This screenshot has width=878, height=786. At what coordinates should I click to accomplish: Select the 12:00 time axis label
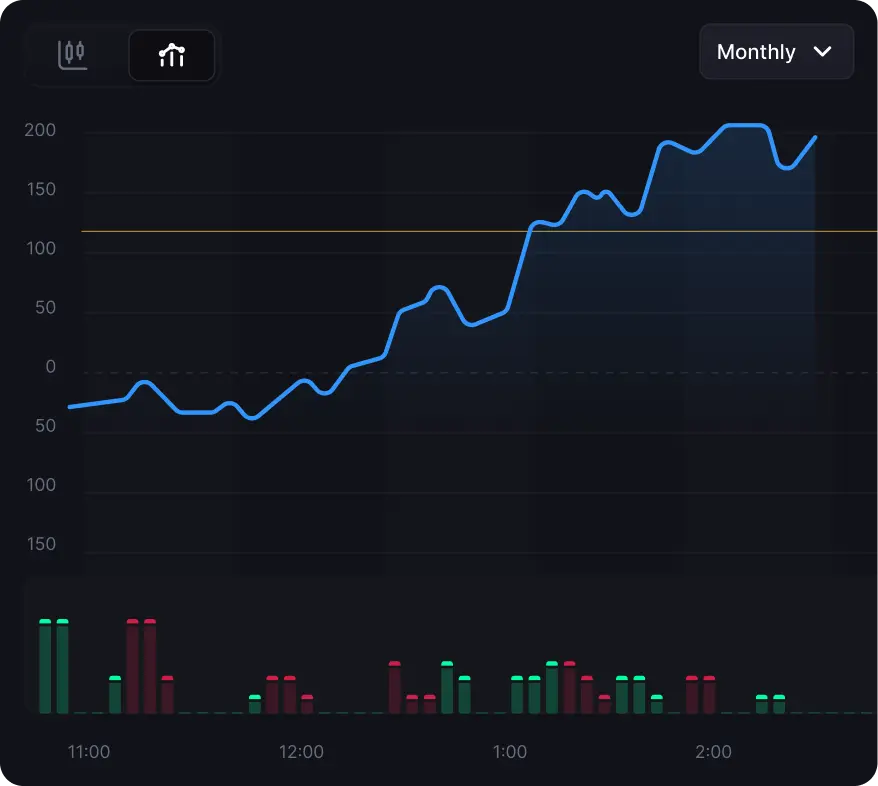(301, 752)
